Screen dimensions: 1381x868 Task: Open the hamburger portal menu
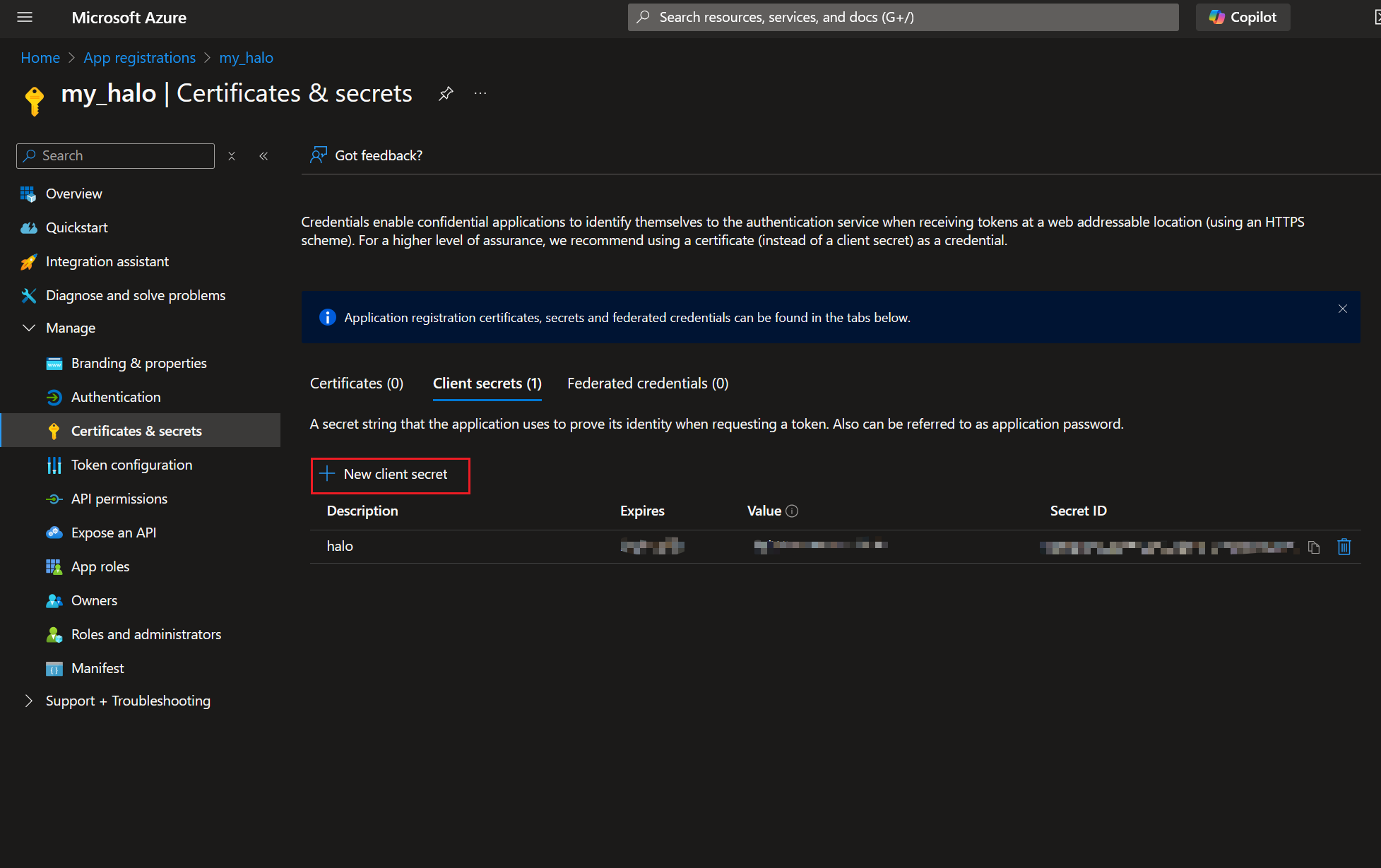25,17
